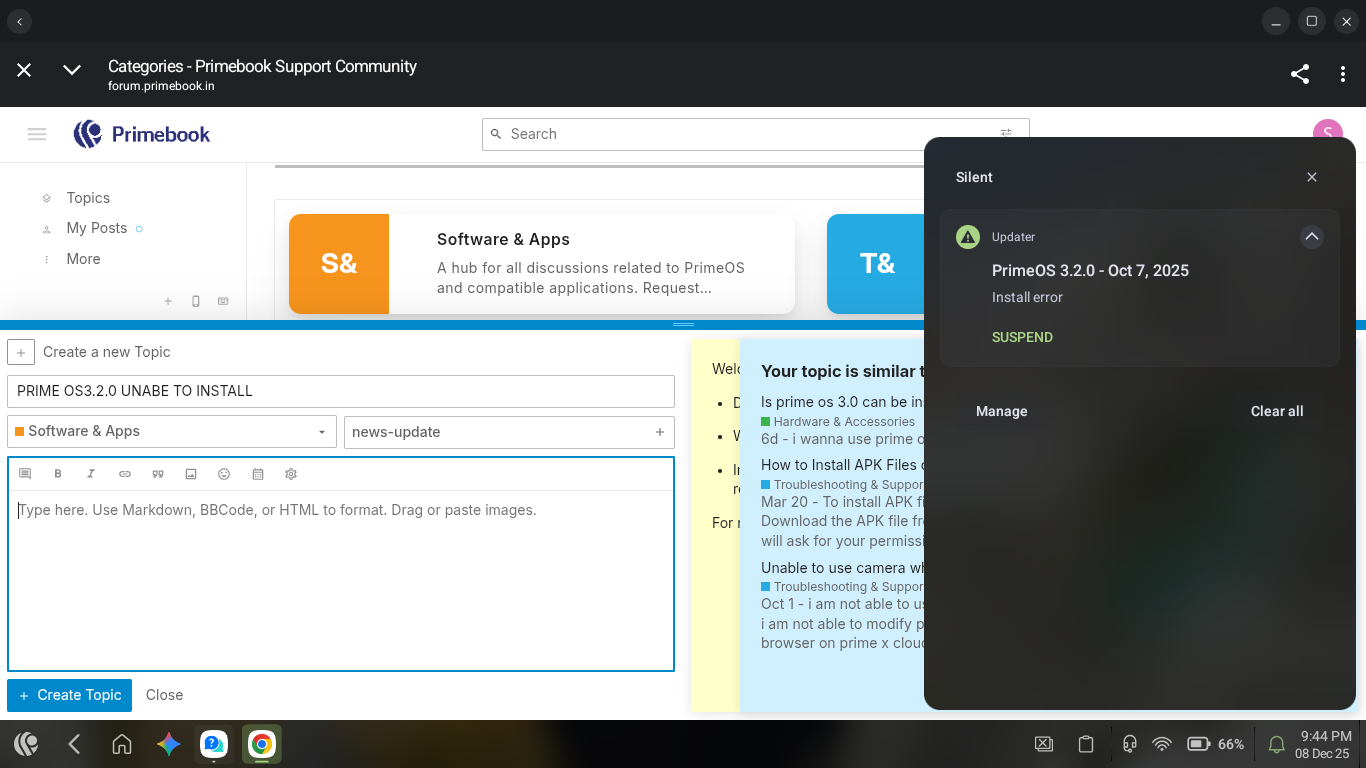The image size is (1366, 768).
Task: Open Topics in the sidebar
Action: pos(88,198)
